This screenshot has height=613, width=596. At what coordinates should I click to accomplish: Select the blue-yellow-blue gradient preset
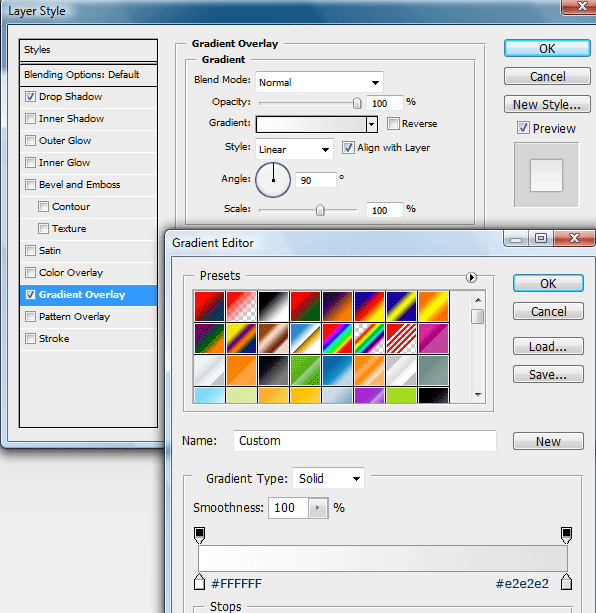[402, 306]
